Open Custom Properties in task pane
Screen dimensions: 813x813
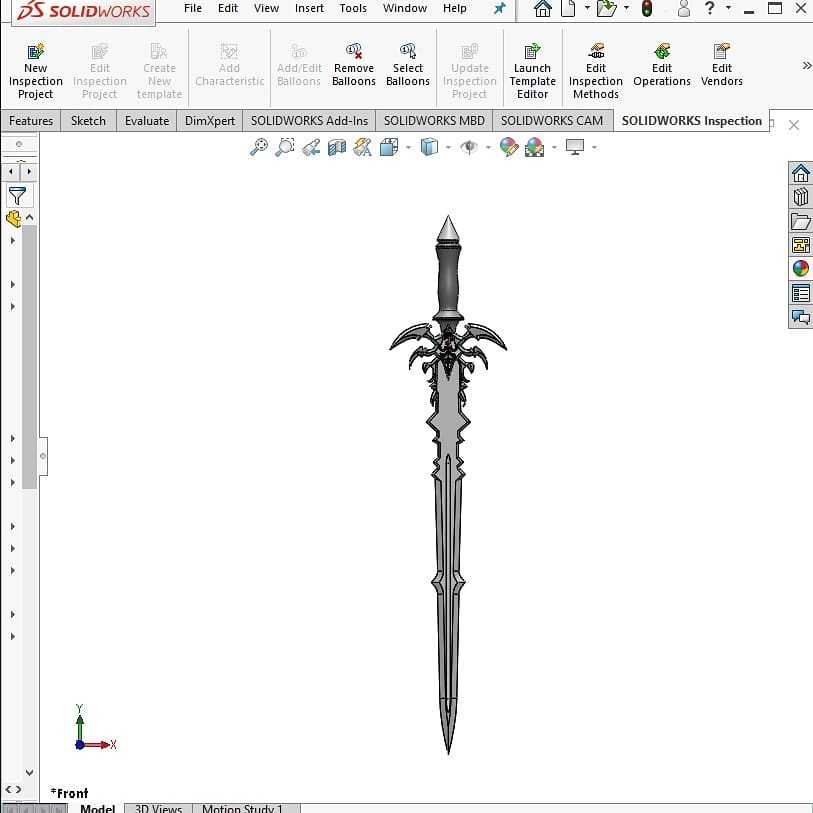point(801,293)
